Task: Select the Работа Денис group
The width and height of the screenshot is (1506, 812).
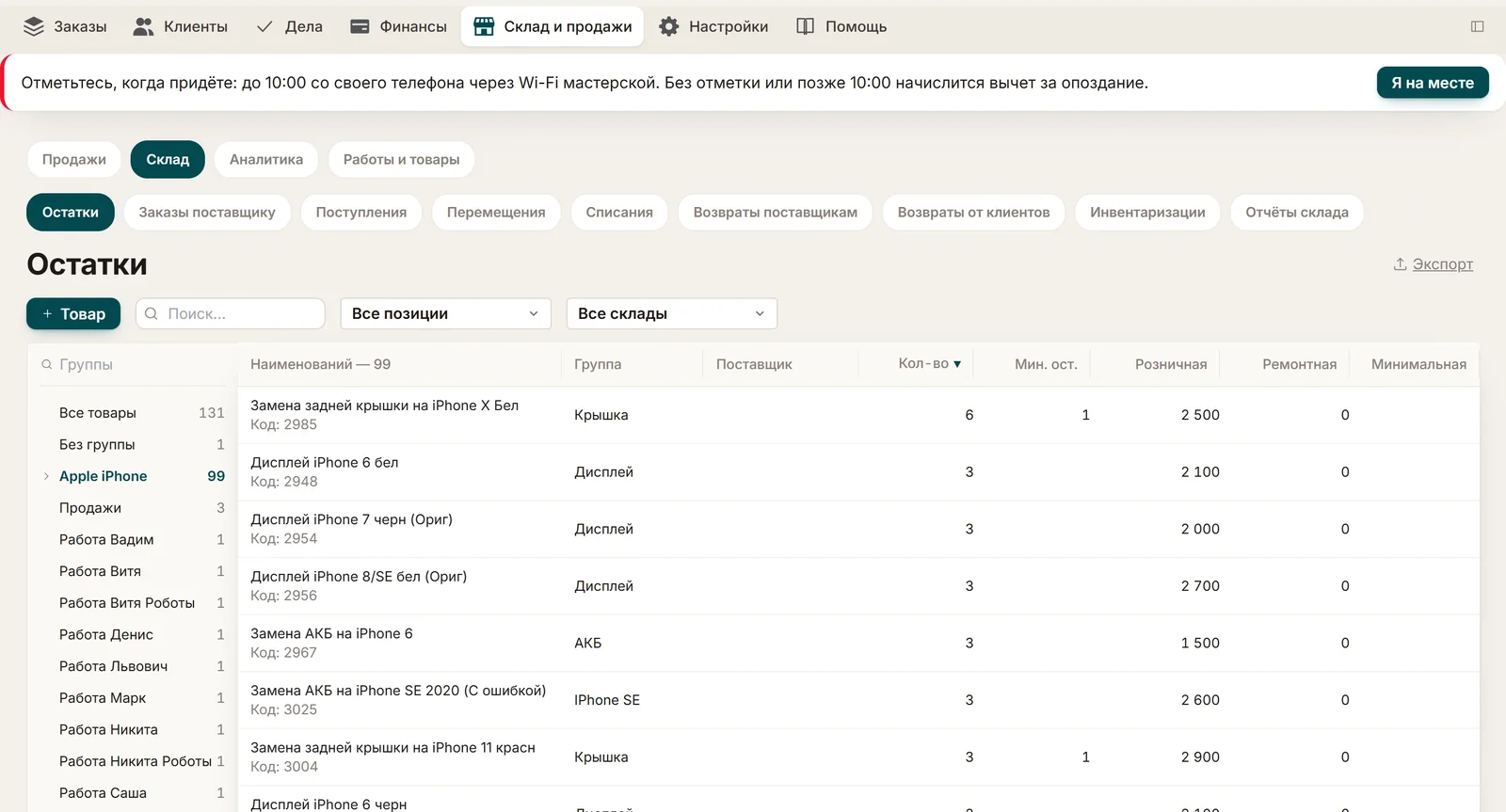Action: (x=132, y=634)
